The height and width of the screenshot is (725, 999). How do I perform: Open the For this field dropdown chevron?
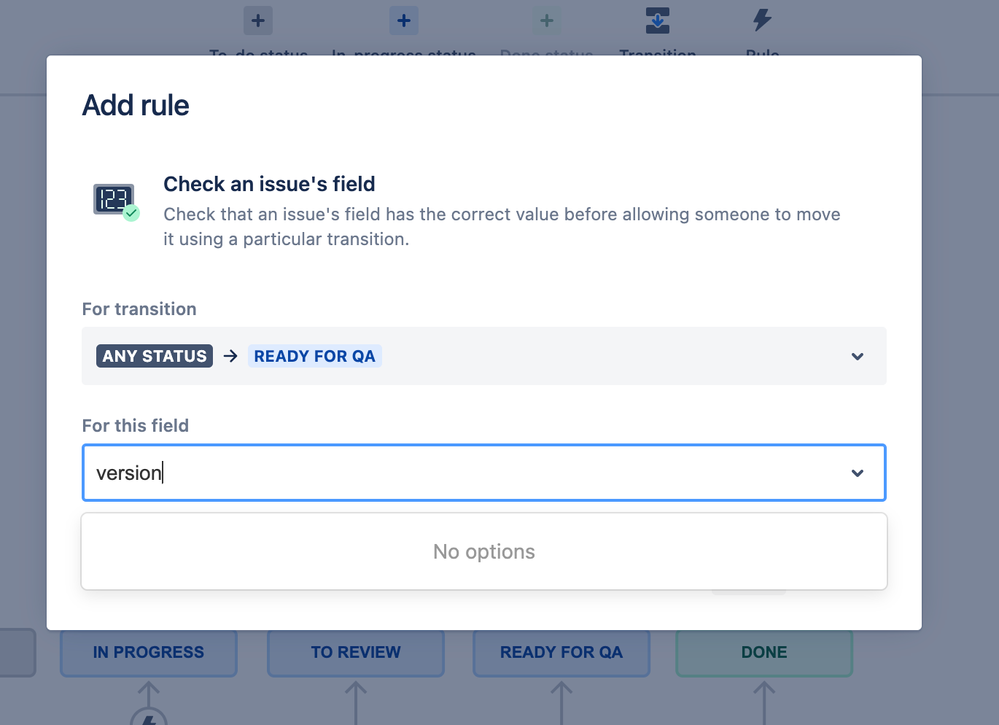[x=858, y=473]
